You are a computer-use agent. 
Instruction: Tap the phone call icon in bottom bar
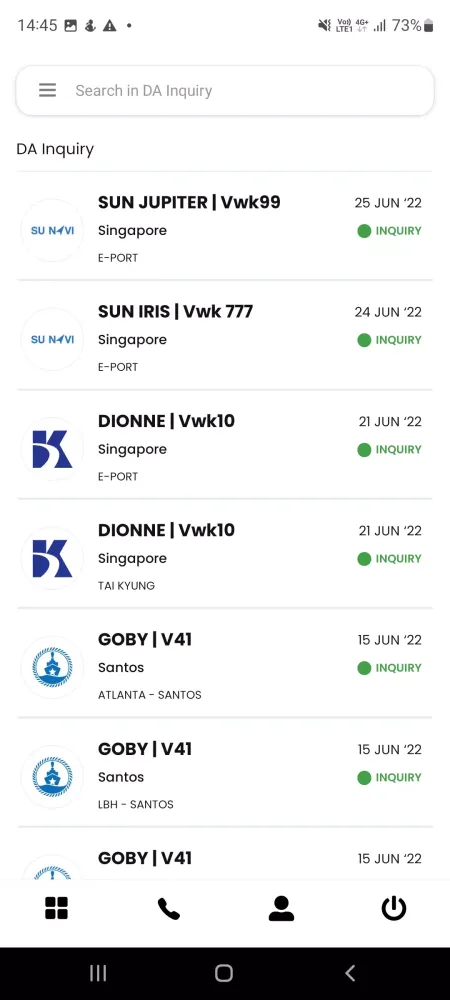[168, 908]
